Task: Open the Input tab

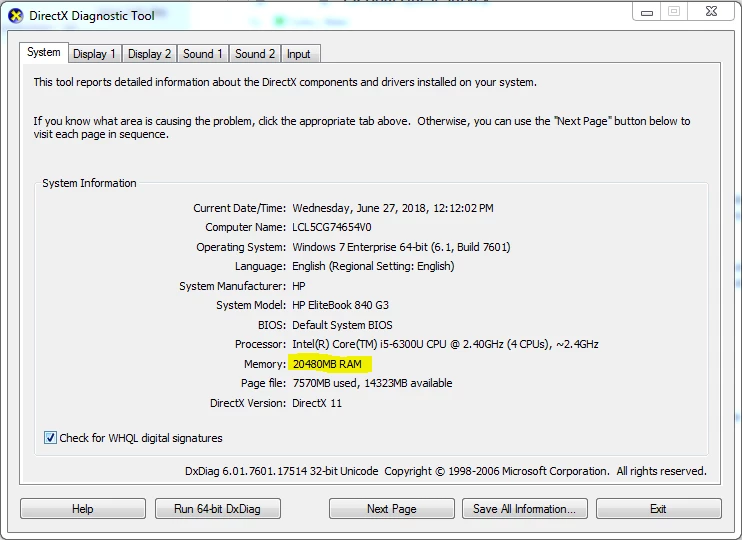Action: (x=299, y=54)
